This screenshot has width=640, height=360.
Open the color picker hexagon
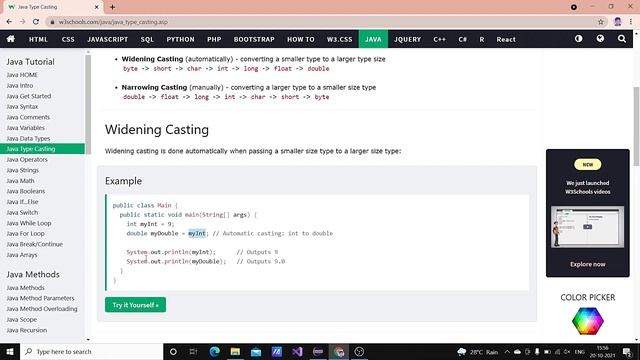588,321
